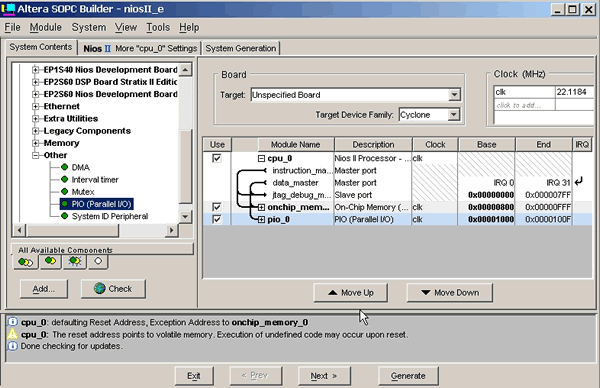
Task: Click the clk frequency value 22.1184
Action: [x=574, y=92]
